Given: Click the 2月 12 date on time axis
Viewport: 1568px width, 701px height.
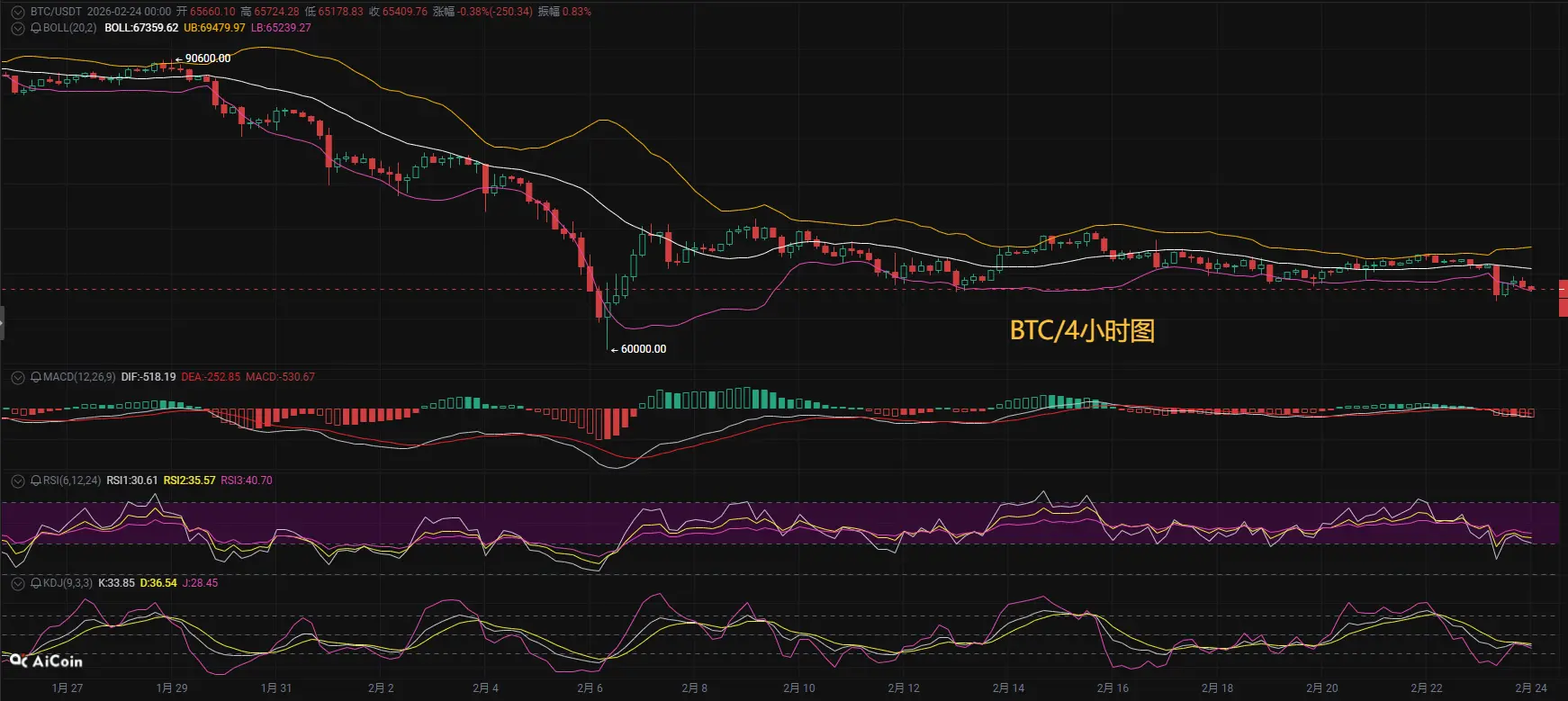Looking at the screenshot, I should (x=904, y=688).
